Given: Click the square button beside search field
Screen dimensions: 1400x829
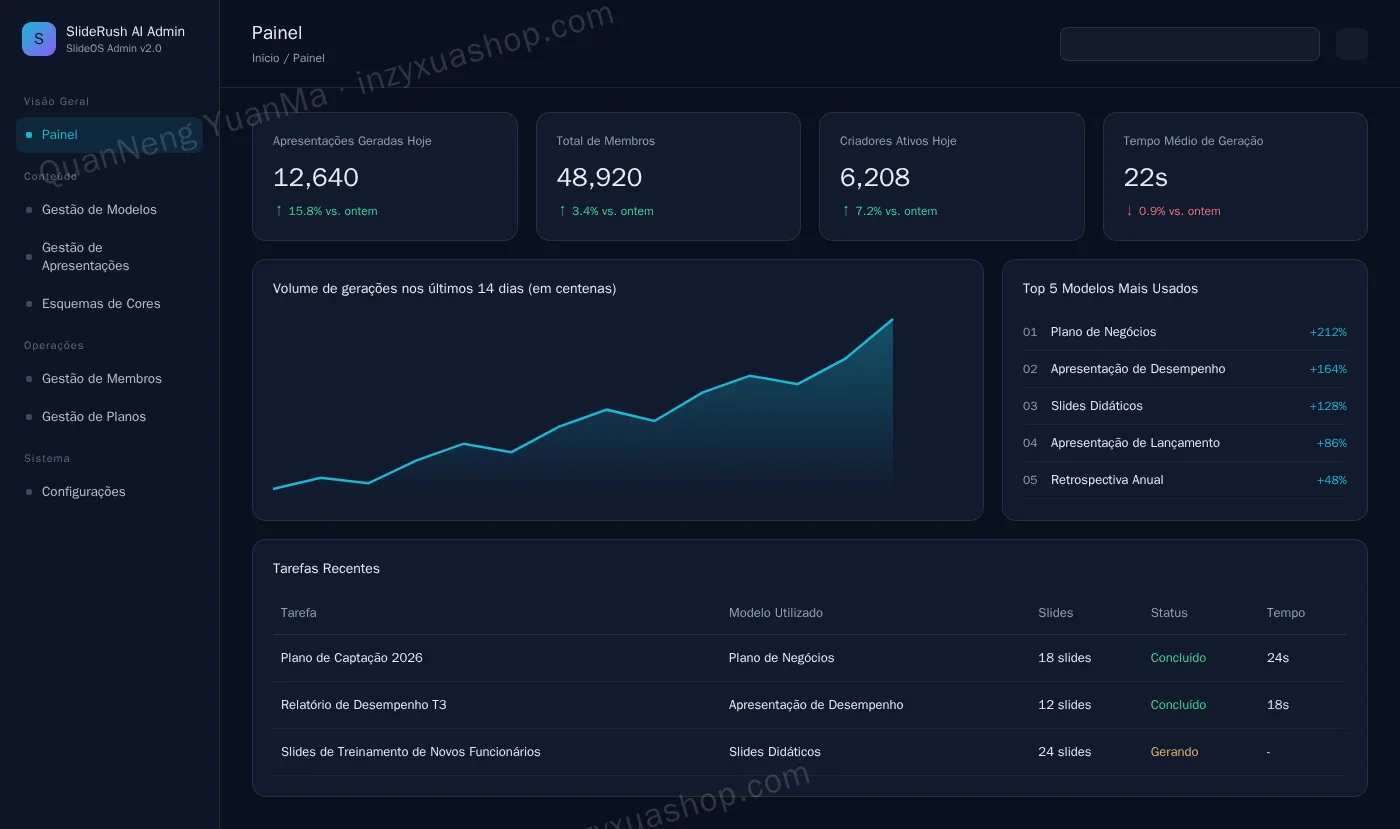Looking at the screenshot, I should 1351,44.
